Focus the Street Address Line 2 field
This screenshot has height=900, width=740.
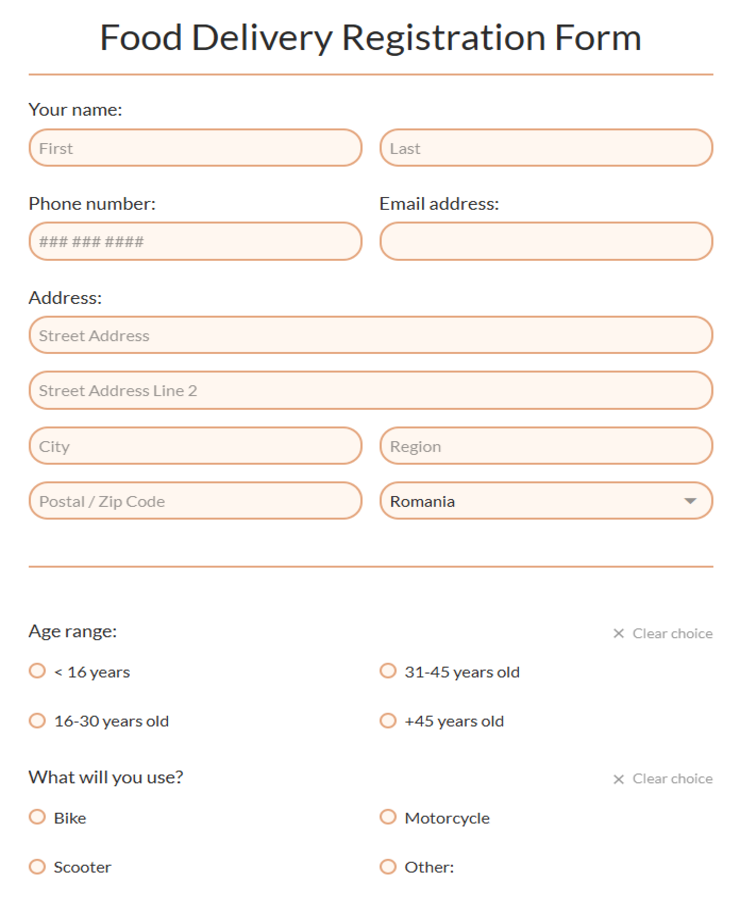coord(370,391)
